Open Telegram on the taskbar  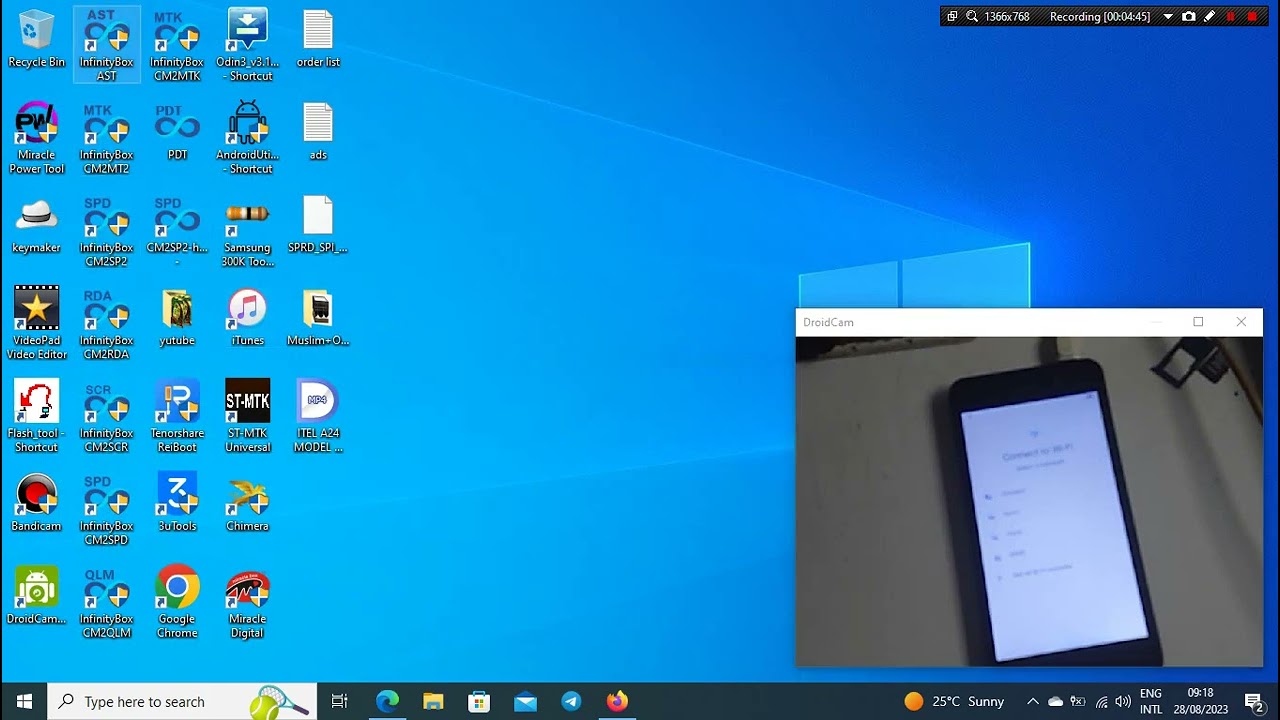tap(571, 701)
